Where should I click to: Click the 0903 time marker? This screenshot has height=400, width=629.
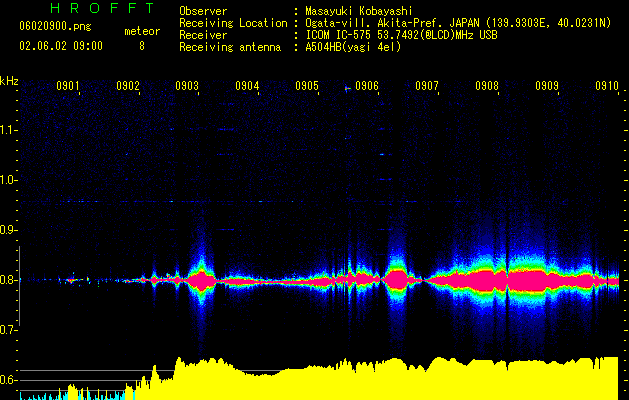187,86
